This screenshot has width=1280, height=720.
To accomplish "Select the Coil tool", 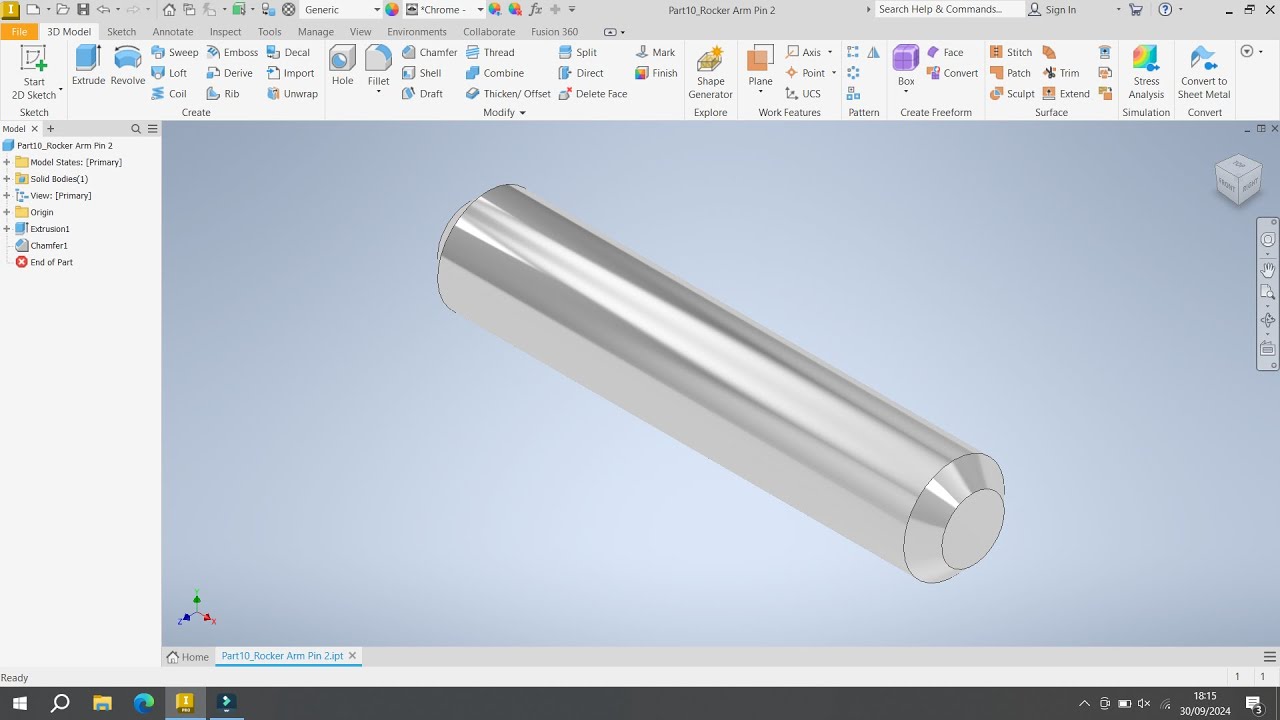I will [x=169, y=94].
